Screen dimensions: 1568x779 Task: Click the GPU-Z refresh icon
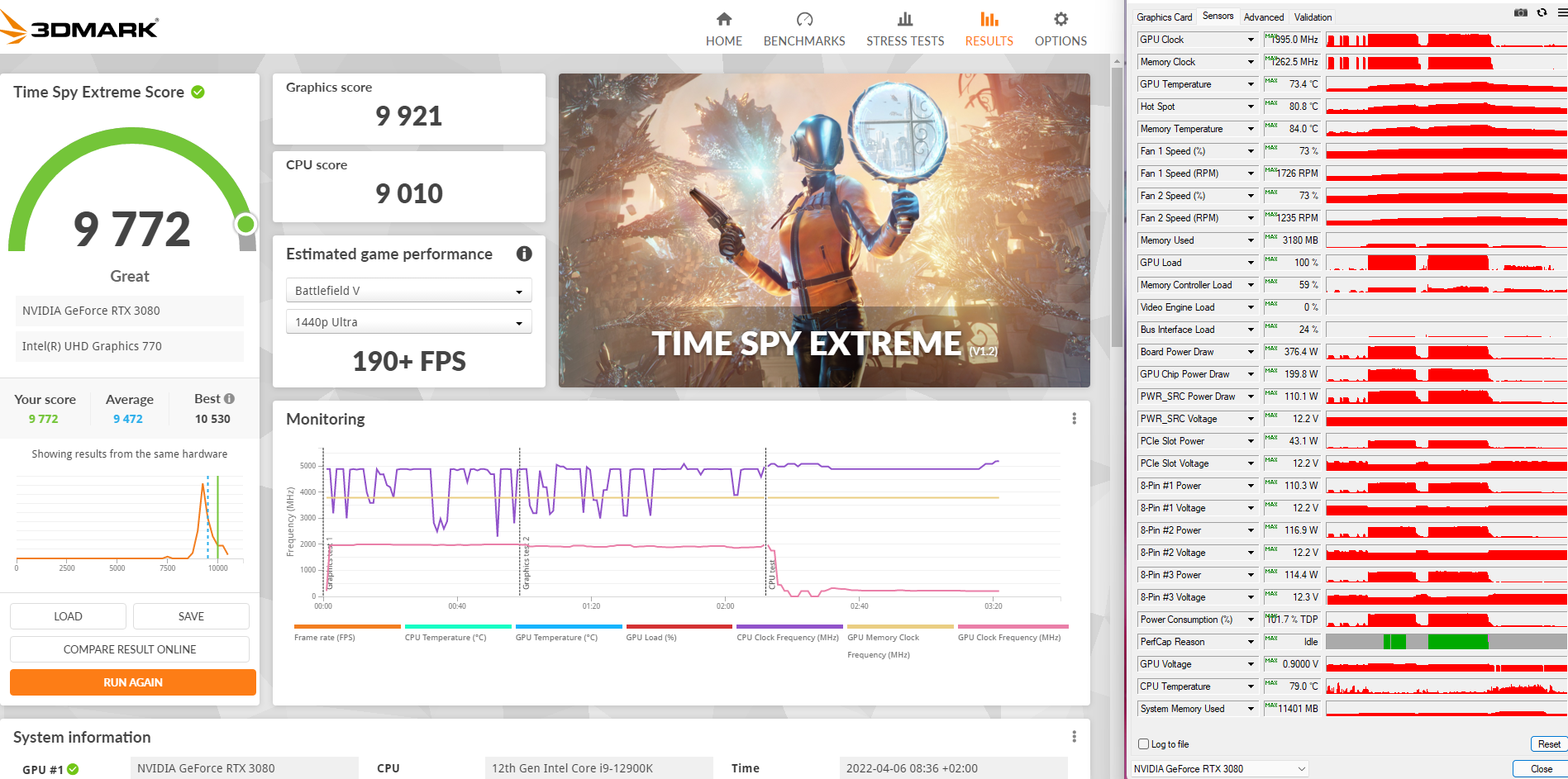(1542, 12)
